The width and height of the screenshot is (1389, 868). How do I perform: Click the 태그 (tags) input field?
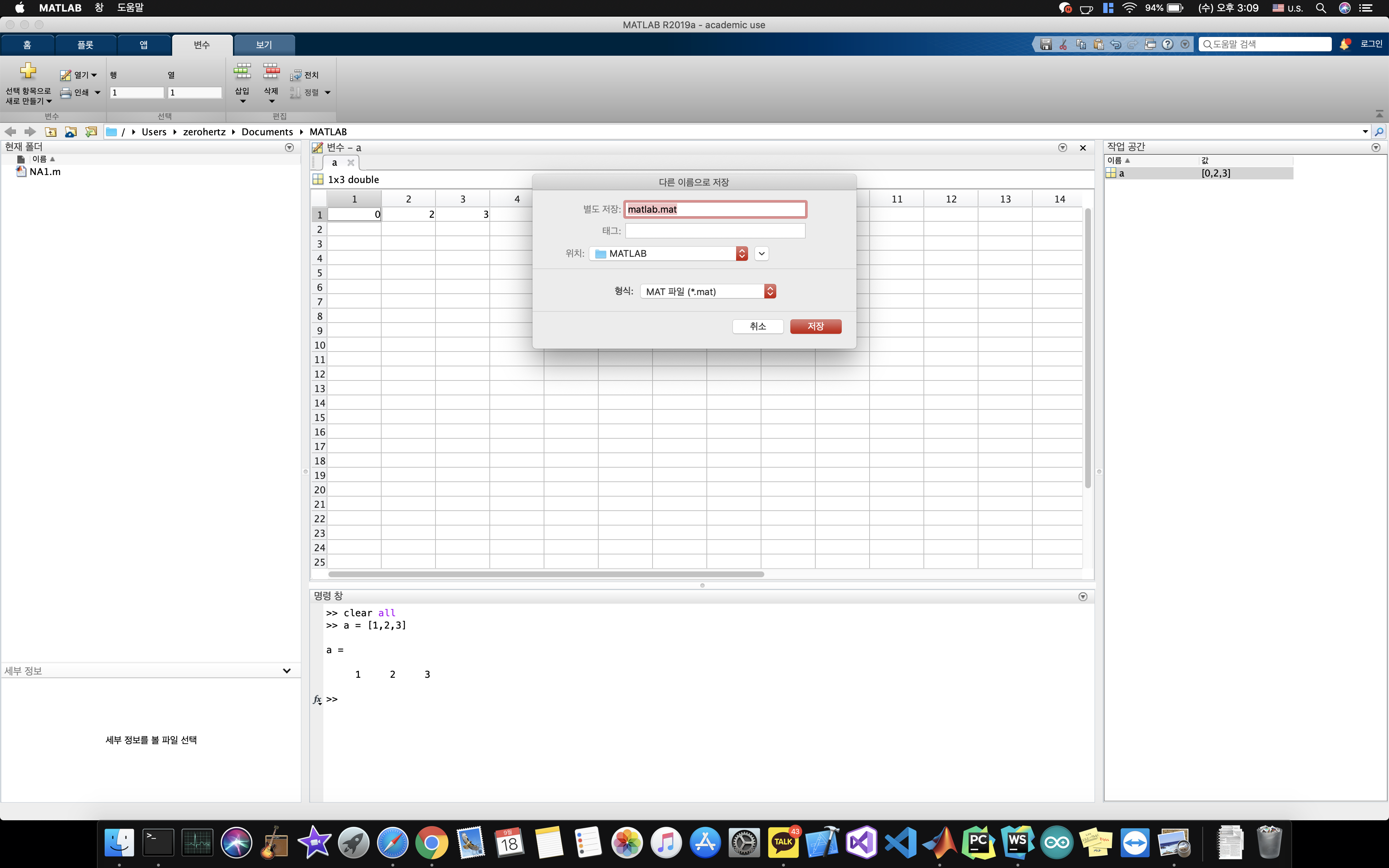715,231
